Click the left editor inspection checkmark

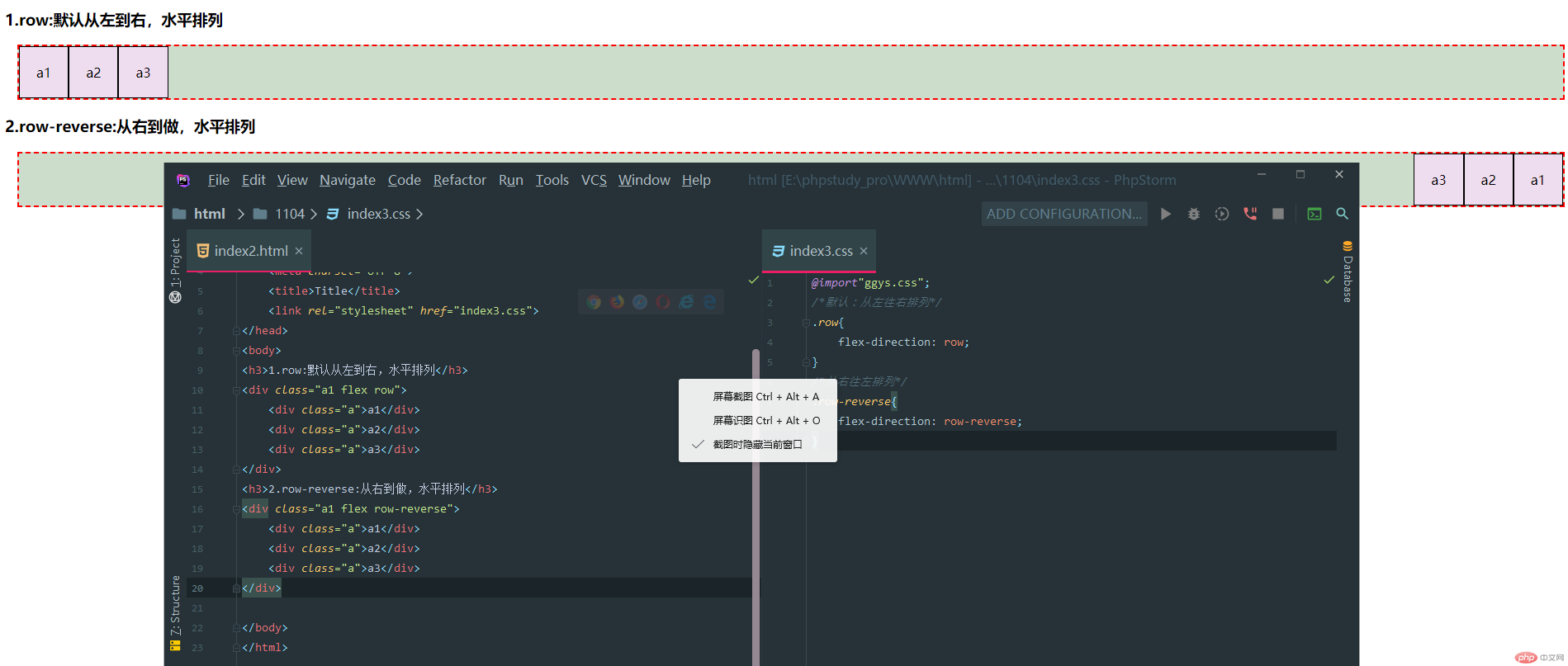[x=754, y=281]
